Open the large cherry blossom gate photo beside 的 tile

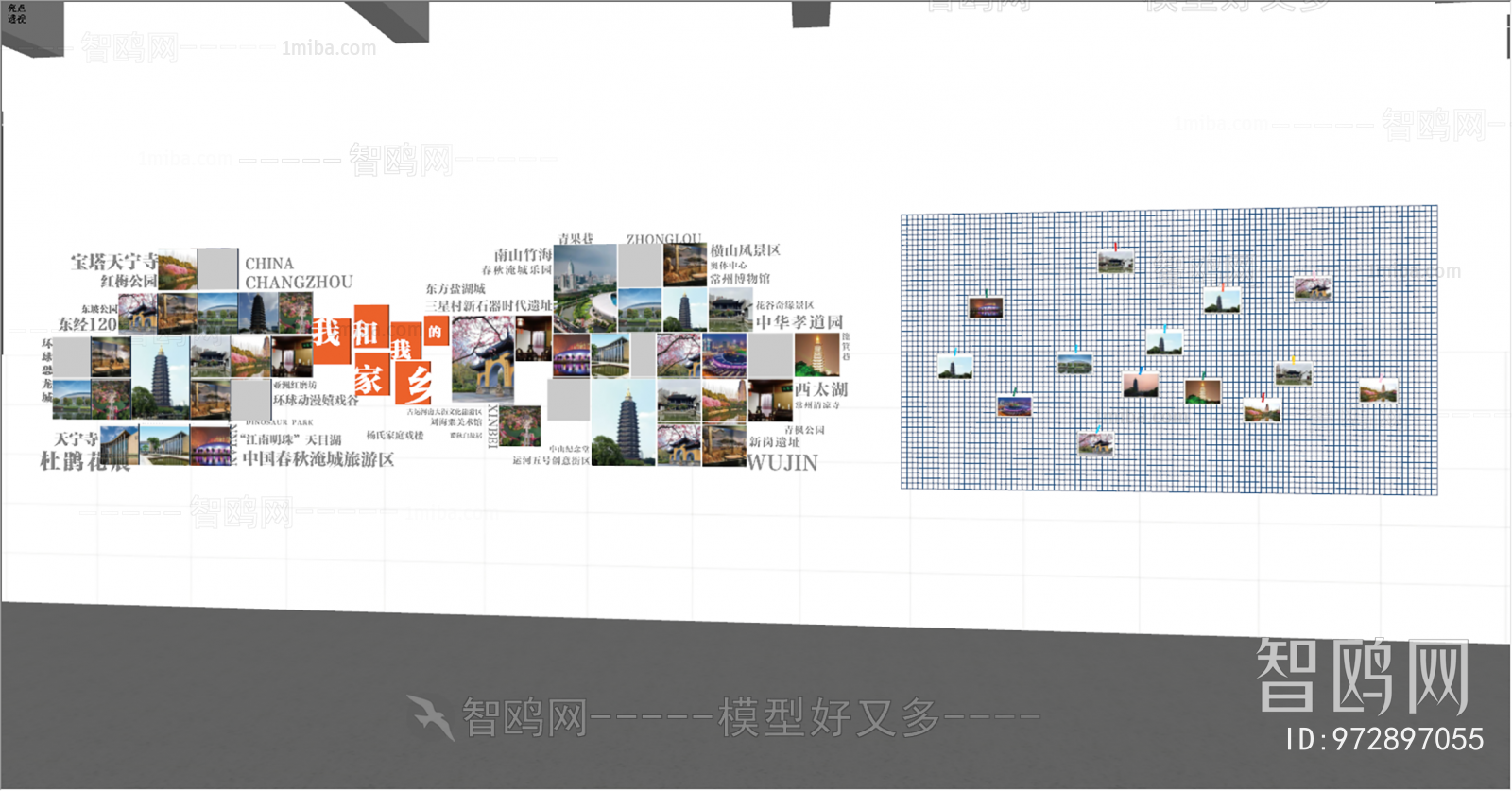pos(483,358)
